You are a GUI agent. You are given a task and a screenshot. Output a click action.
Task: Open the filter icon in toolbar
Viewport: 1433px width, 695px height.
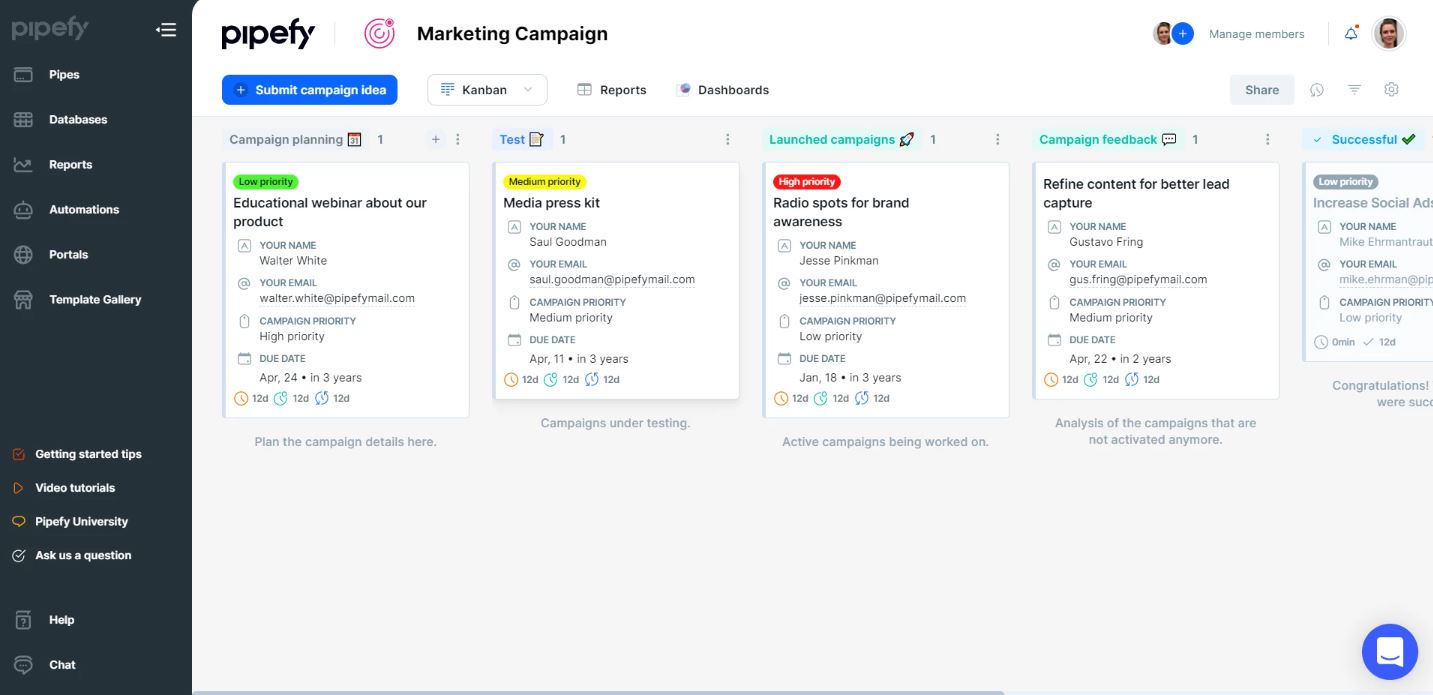tap(1354, 89)
